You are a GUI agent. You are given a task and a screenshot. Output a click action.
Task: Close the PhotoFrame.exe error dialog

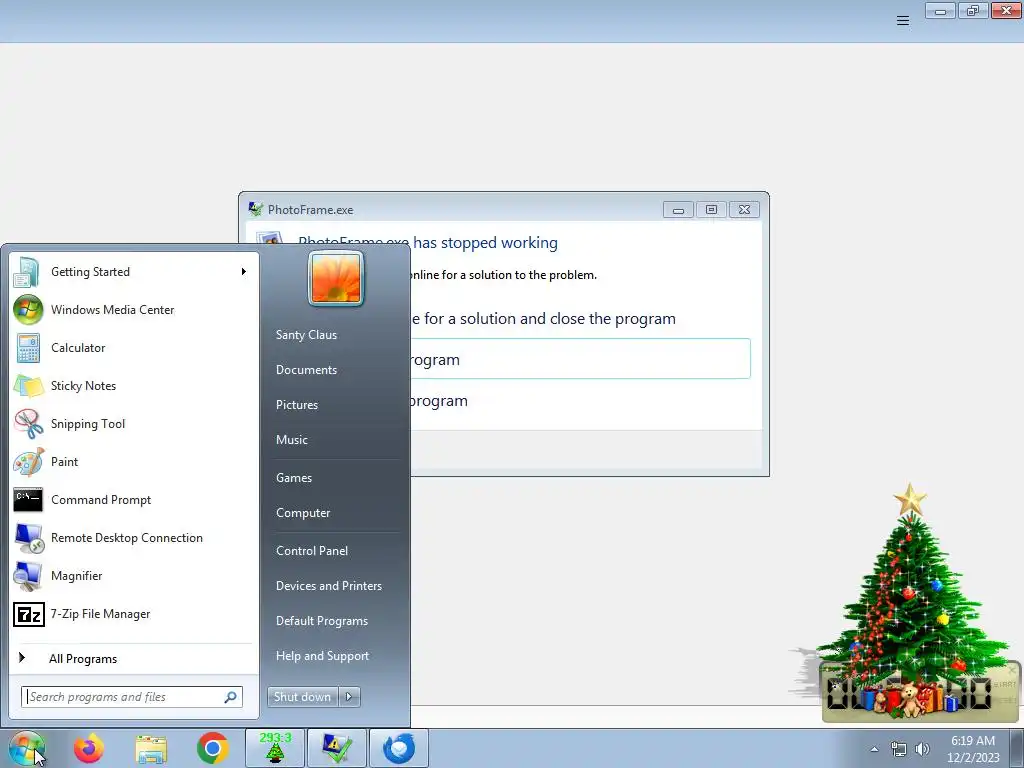[744, 210]
